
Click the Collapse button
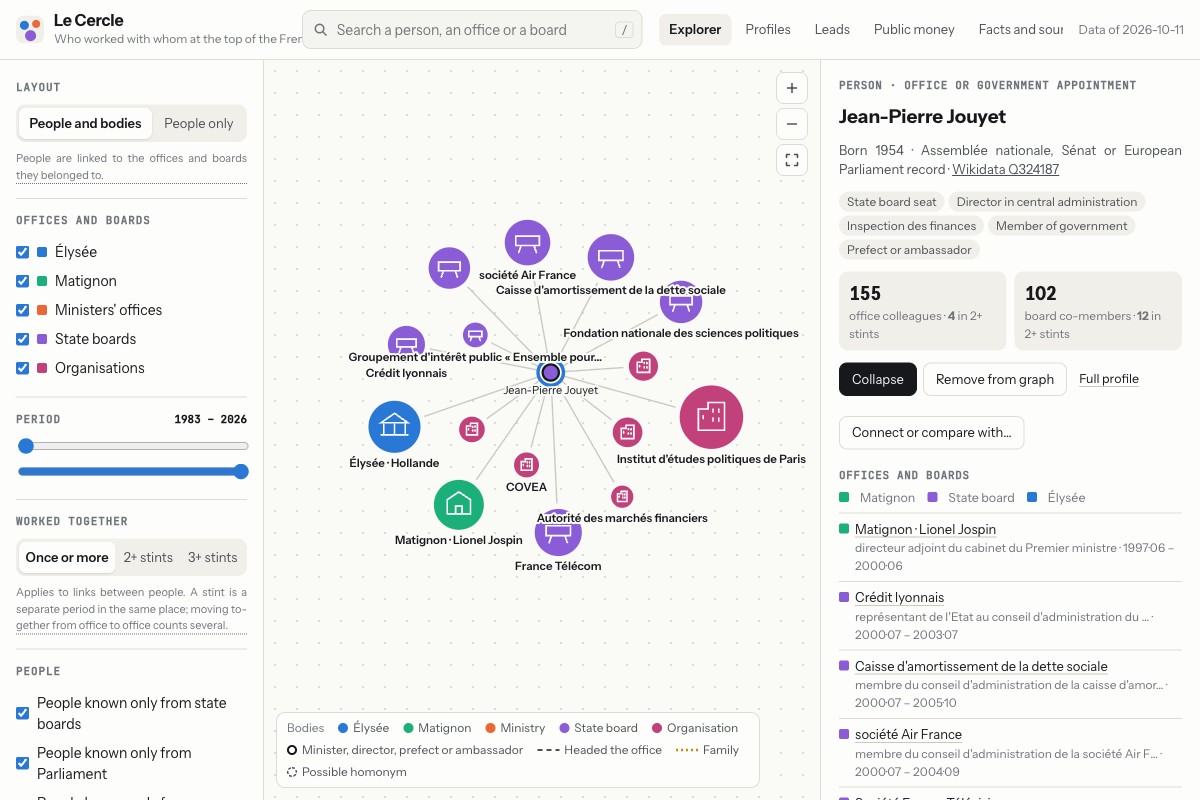878,379
